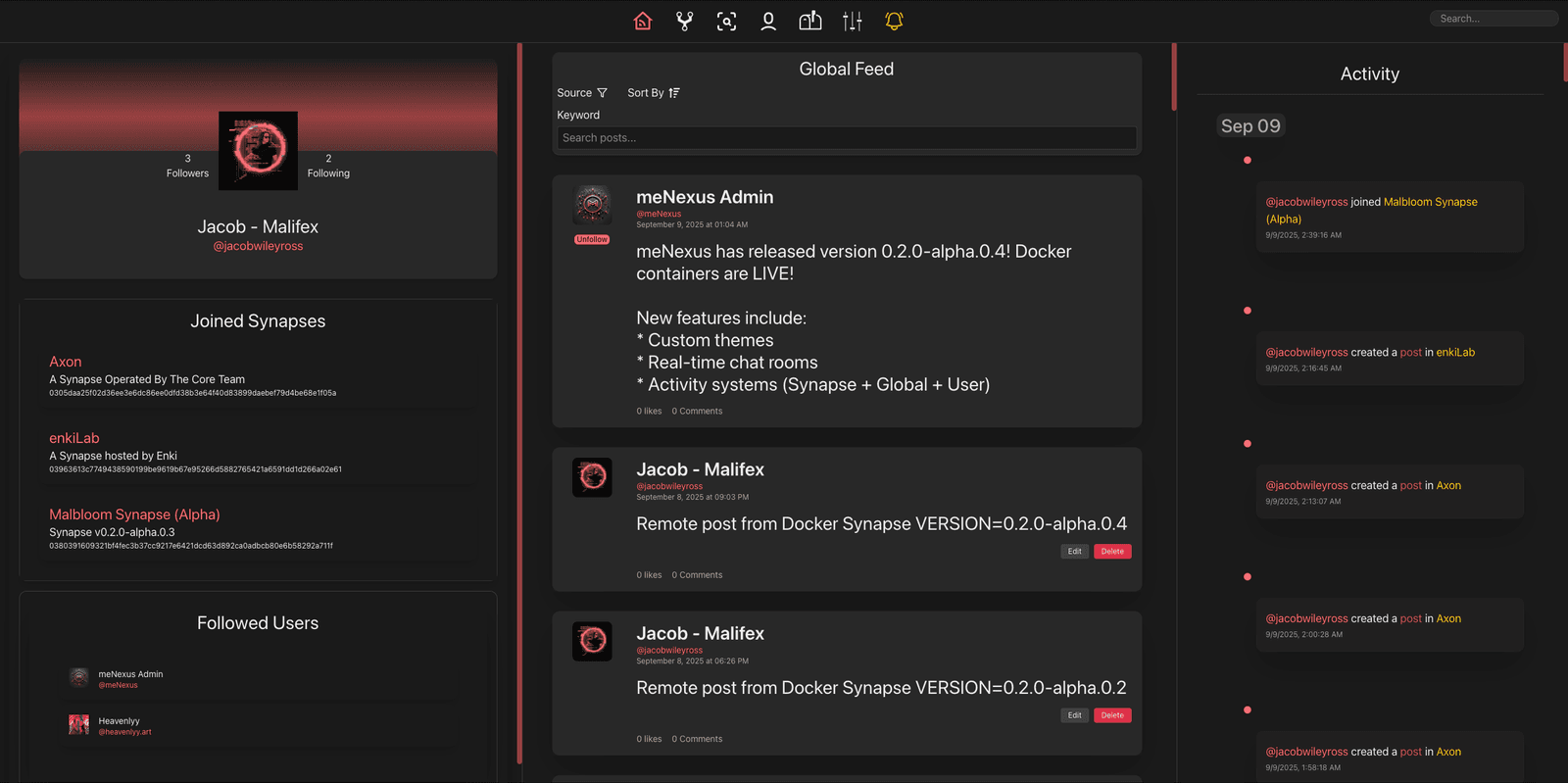This screenshot has height=783, width=1568.
Task: Delete the alpha.0.2 remote post
Action: point(1112,715)
